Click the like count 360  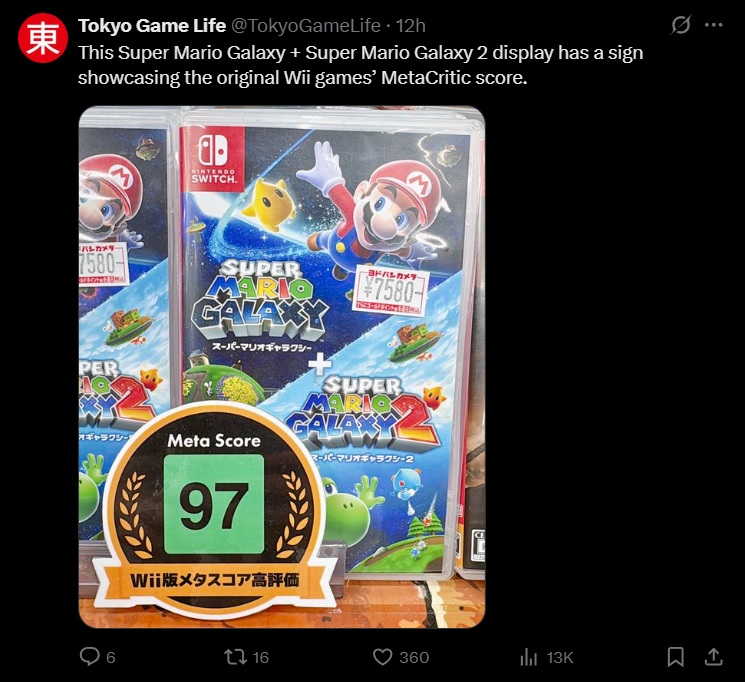414,657
